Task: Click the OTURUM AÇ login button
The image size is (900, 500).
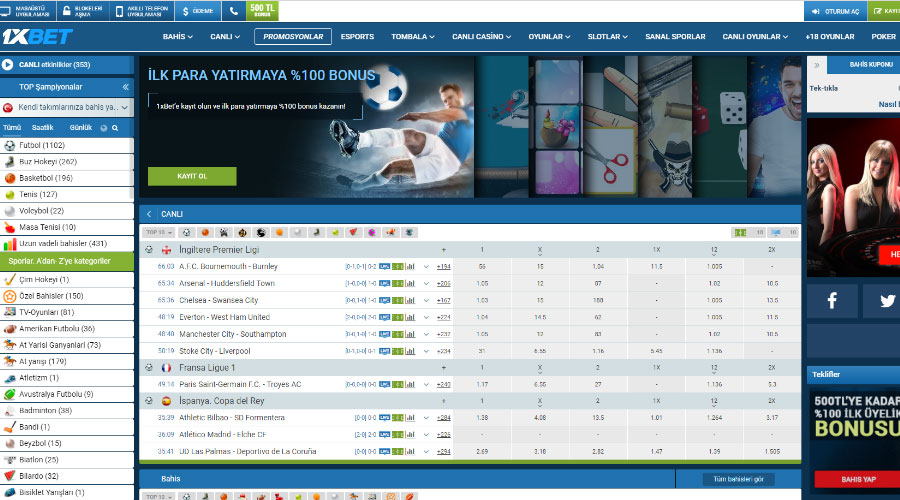Action: click(x=836, y=11)
